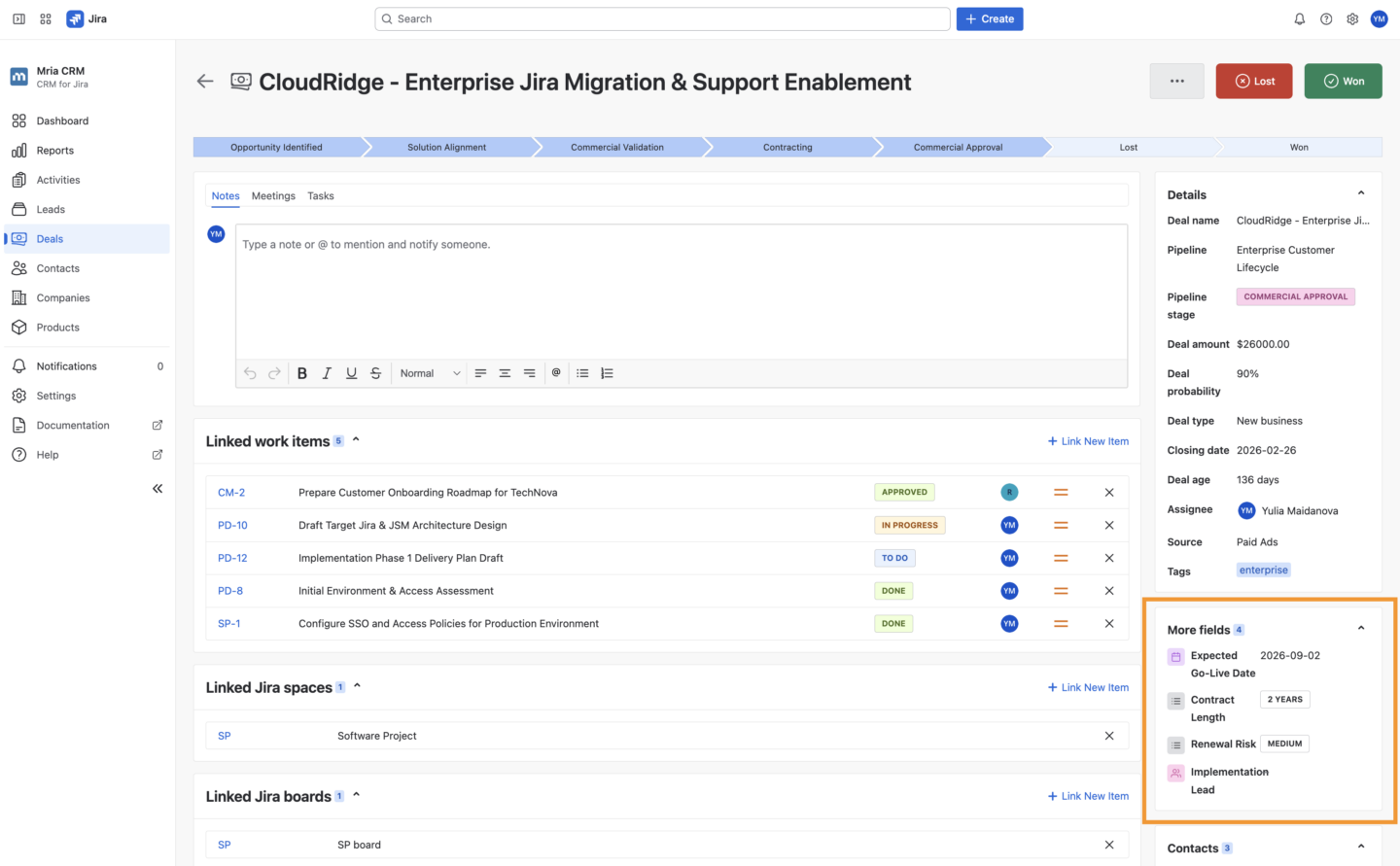The width and height of the screenshot is (1400, 866).
Task: Apply italic formatting in the note editor
Action: coord(327,373)
